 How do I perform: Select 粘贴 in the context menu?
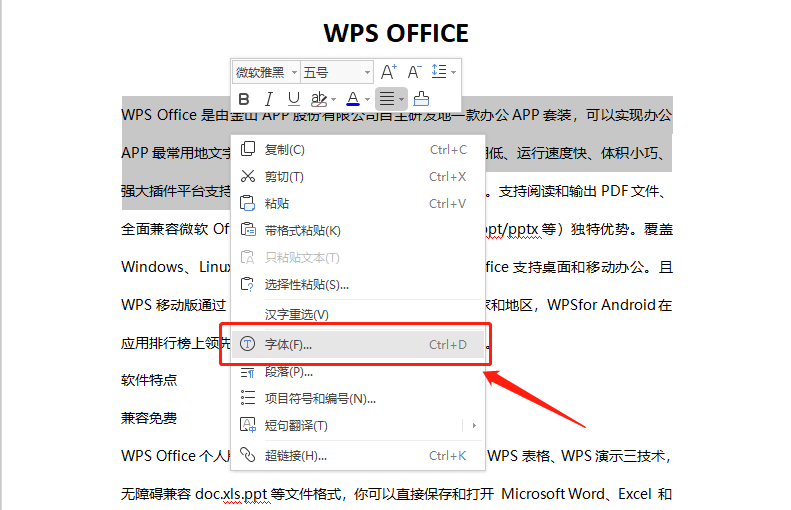point(358,204)
